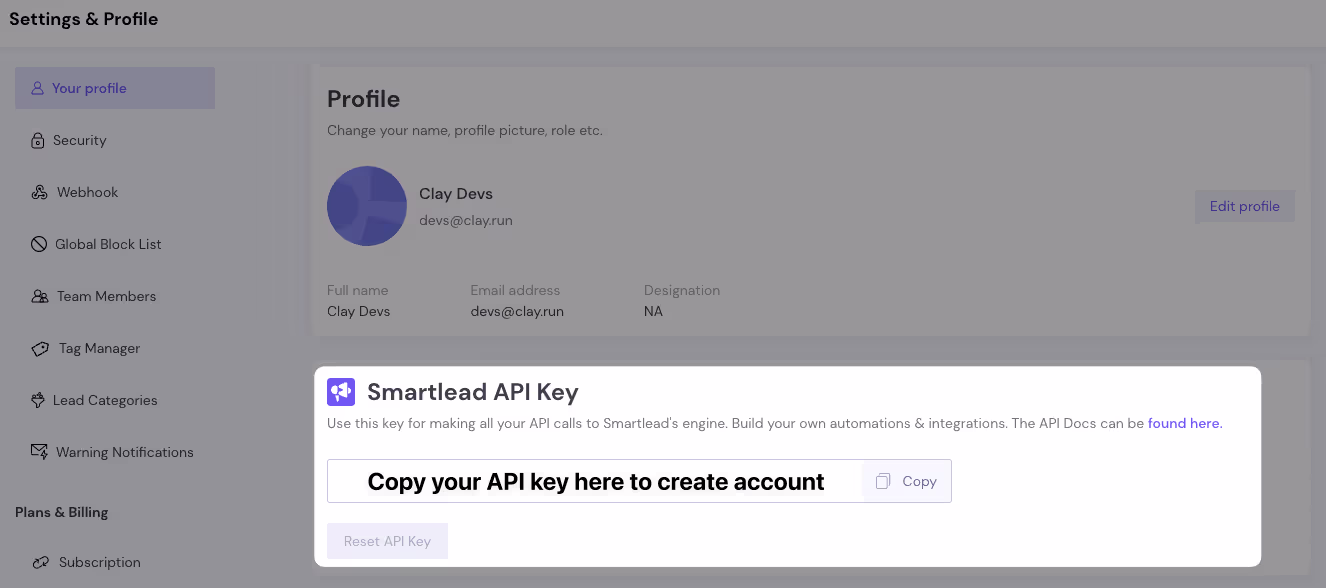This screenshot has height=588, width=1326.
Task: Click the Clay Devs value under Full name
Action: [x=359, y=311]
